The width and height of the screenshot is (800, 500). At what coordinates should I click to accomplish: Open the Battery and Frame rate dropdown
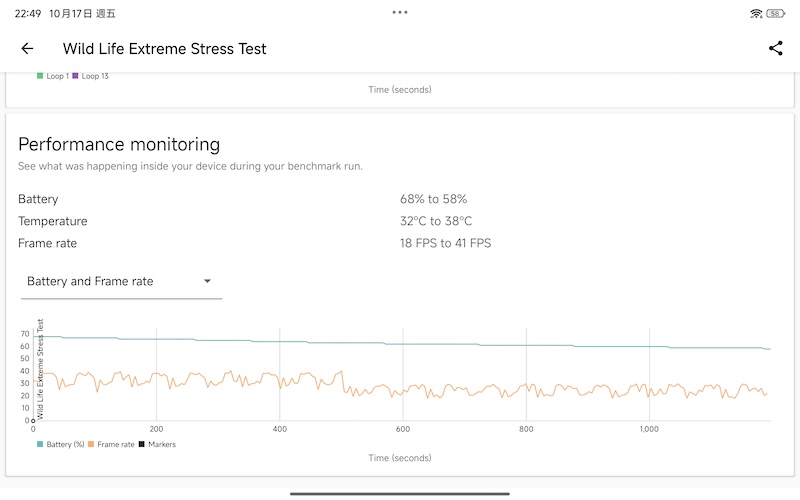click(x=121, y=282)
